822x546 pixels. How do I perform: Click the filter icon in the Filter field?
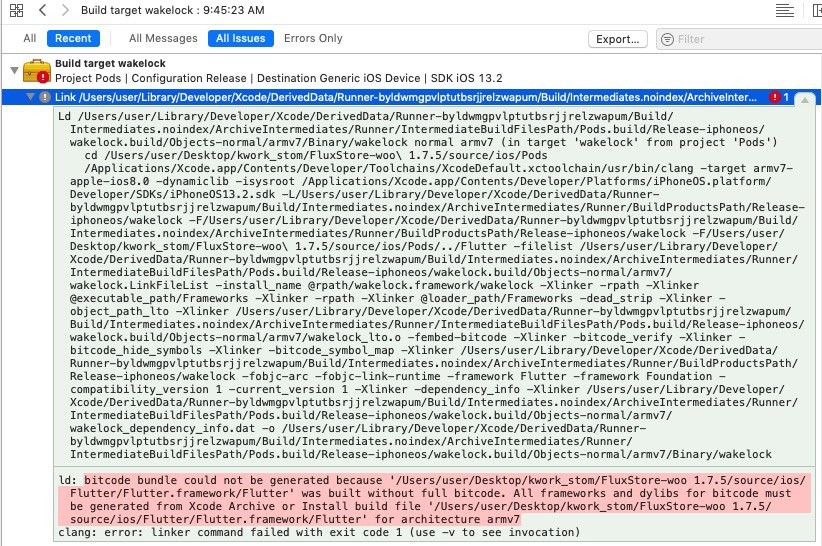[667, 39]
